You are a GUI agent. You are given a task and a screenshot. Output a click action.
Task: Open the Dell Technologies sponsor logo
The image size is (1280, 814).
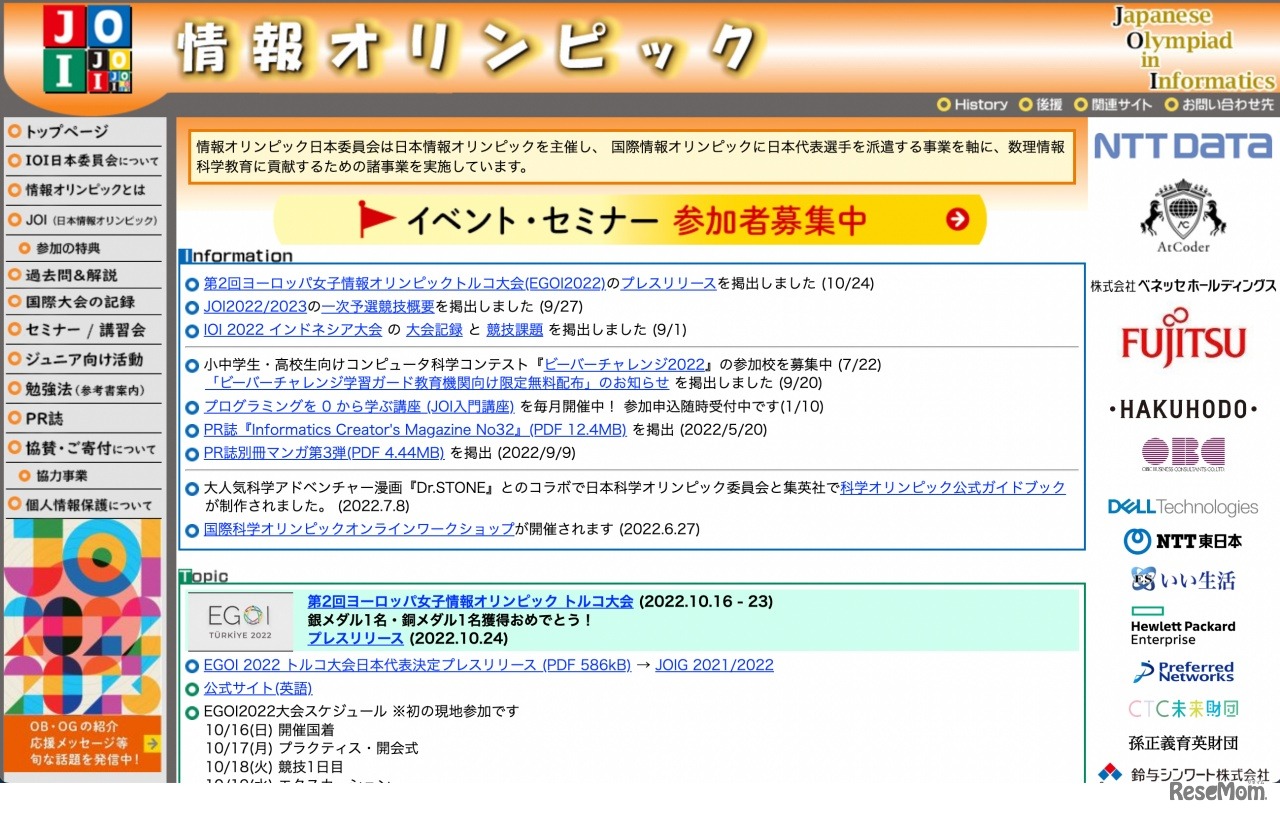click(x=1183, y=507)
